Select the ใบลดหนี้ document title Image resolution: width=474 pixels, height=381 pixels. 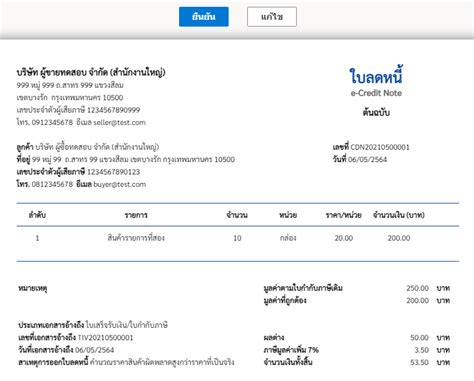(x=376, y=76)
